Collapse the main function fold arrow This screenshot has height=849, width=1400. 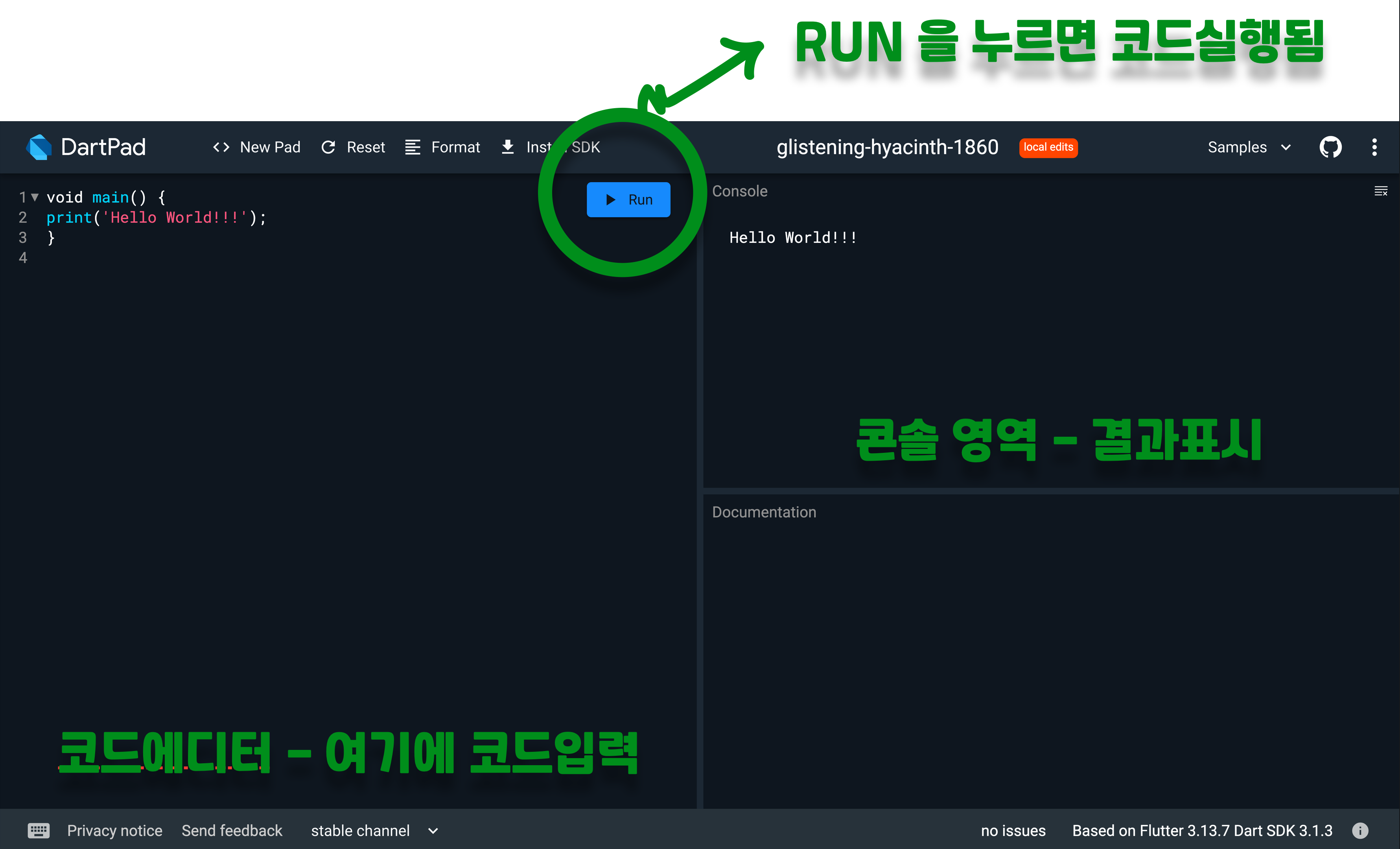(35, 197)
